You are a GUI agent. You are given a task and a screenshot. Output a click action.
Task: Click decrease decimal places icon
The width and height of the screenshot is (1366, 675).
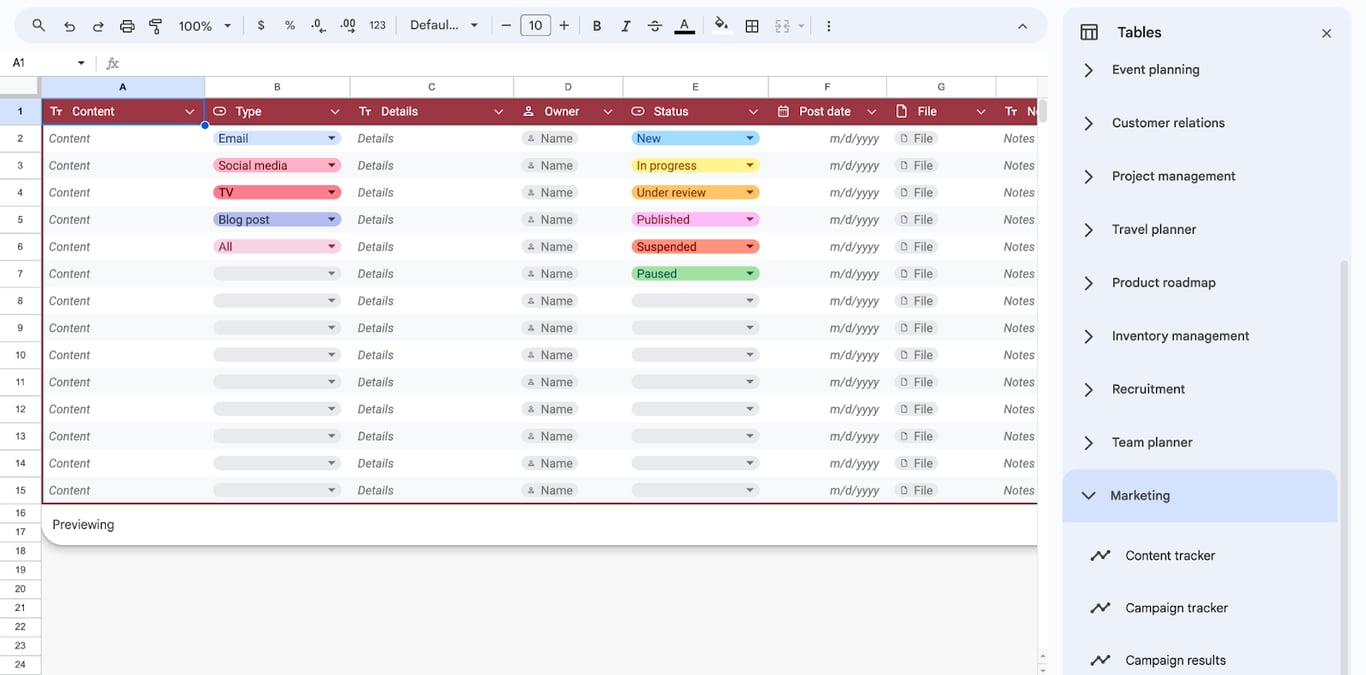(319, 26)
